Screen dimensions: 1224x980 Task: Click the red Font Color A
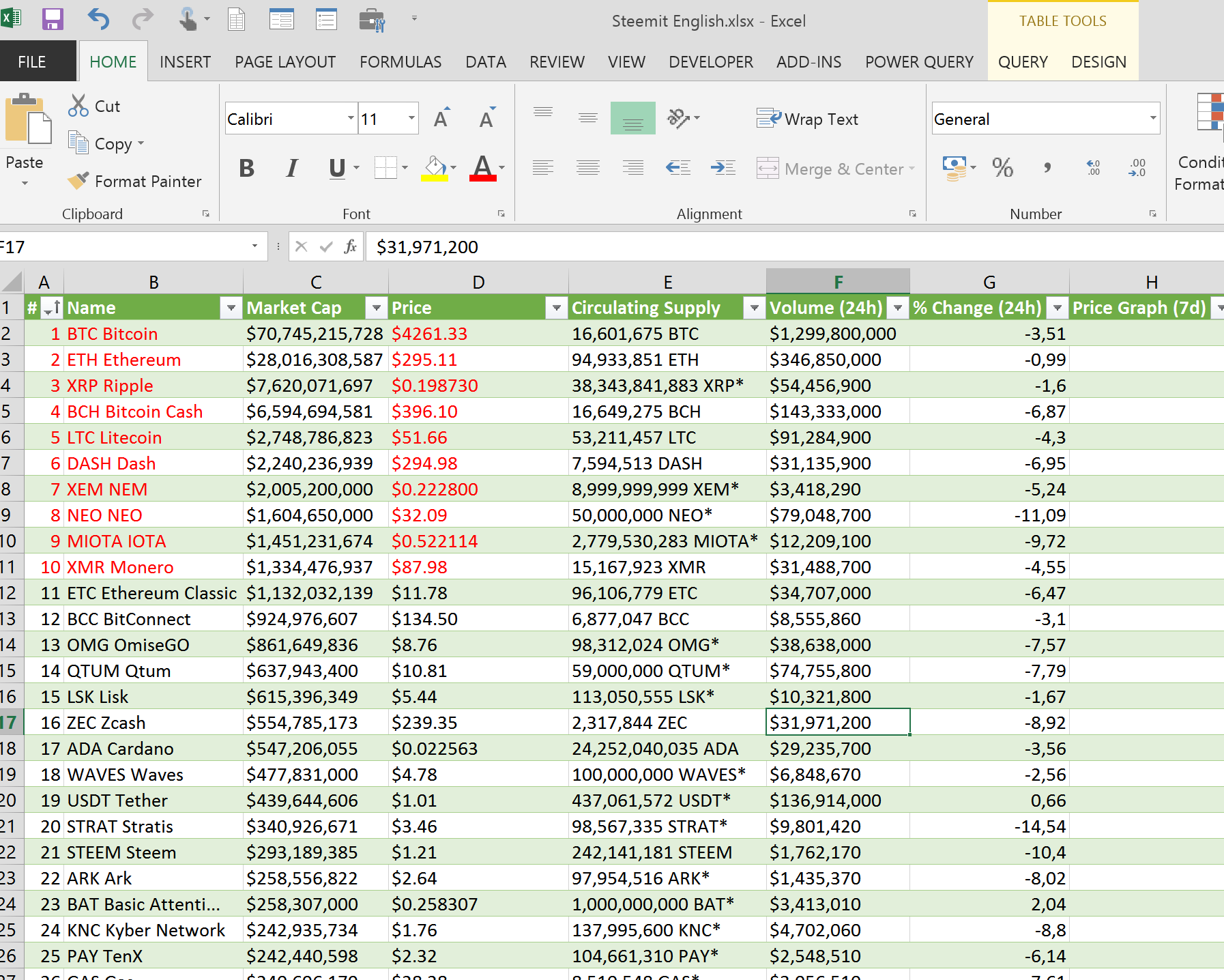click(x=482, y=168)
